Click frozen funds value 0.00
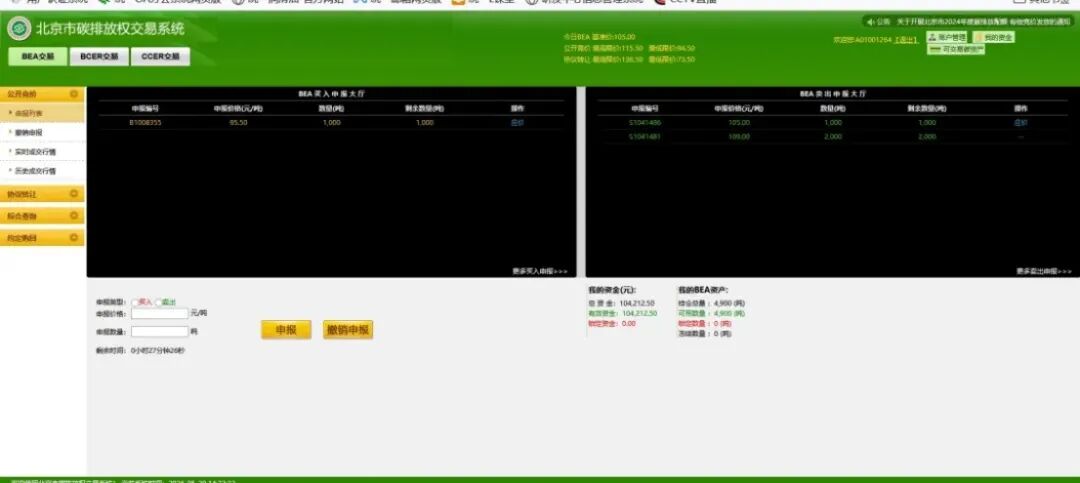 (628, 323)
